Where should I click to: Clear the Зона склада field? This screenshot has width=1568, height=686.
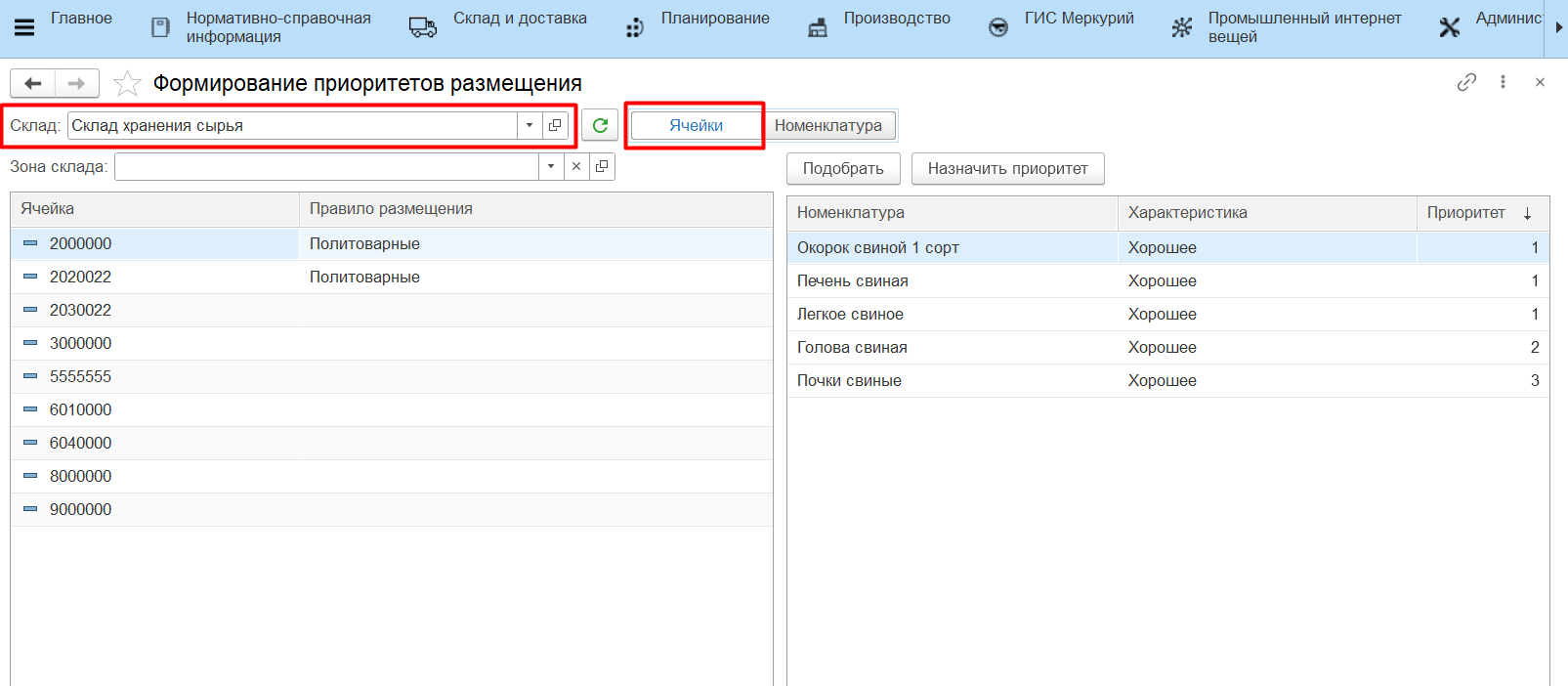coord(576,166)
